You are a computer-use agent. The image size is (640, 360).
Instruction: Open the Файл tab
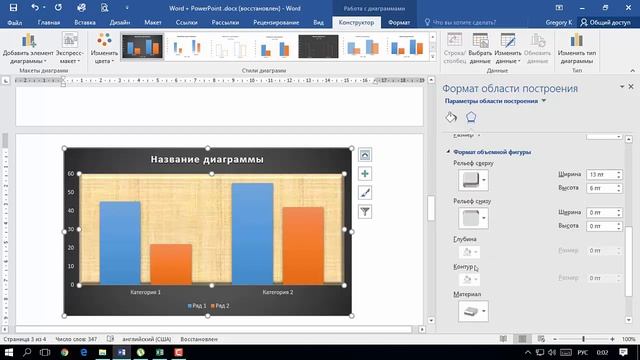pyautogui.click(x=15, y=22)
